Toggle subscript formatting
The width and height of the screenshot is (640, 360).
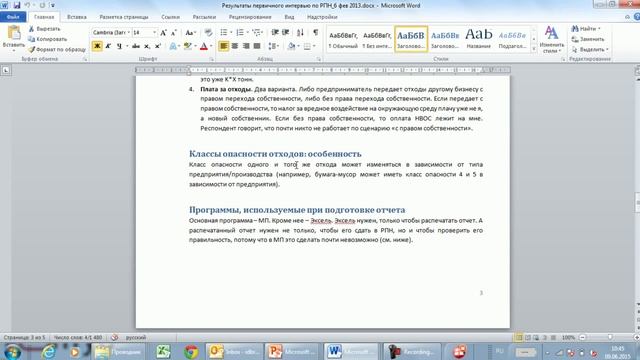click(x=147, y=46)
